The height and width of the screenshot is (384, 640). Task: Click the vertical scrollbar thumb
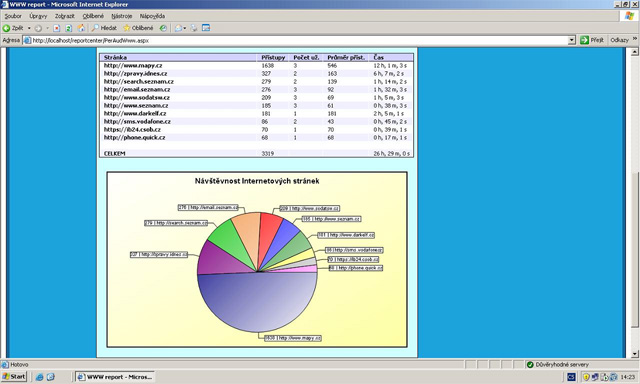(x=634, y=249)
